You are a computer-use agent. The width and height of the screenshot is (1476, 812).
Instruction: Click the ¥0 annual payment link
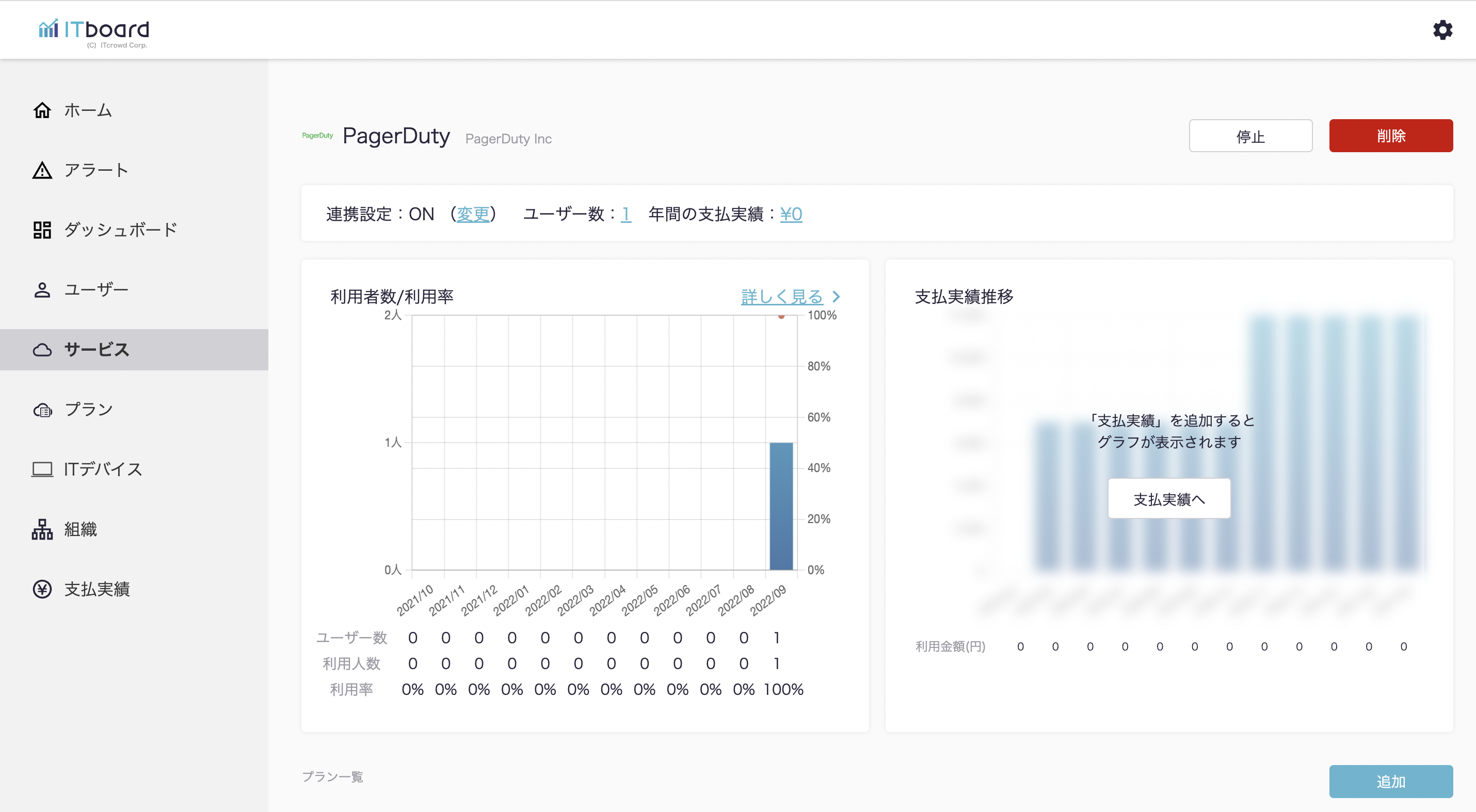point(791,214)
